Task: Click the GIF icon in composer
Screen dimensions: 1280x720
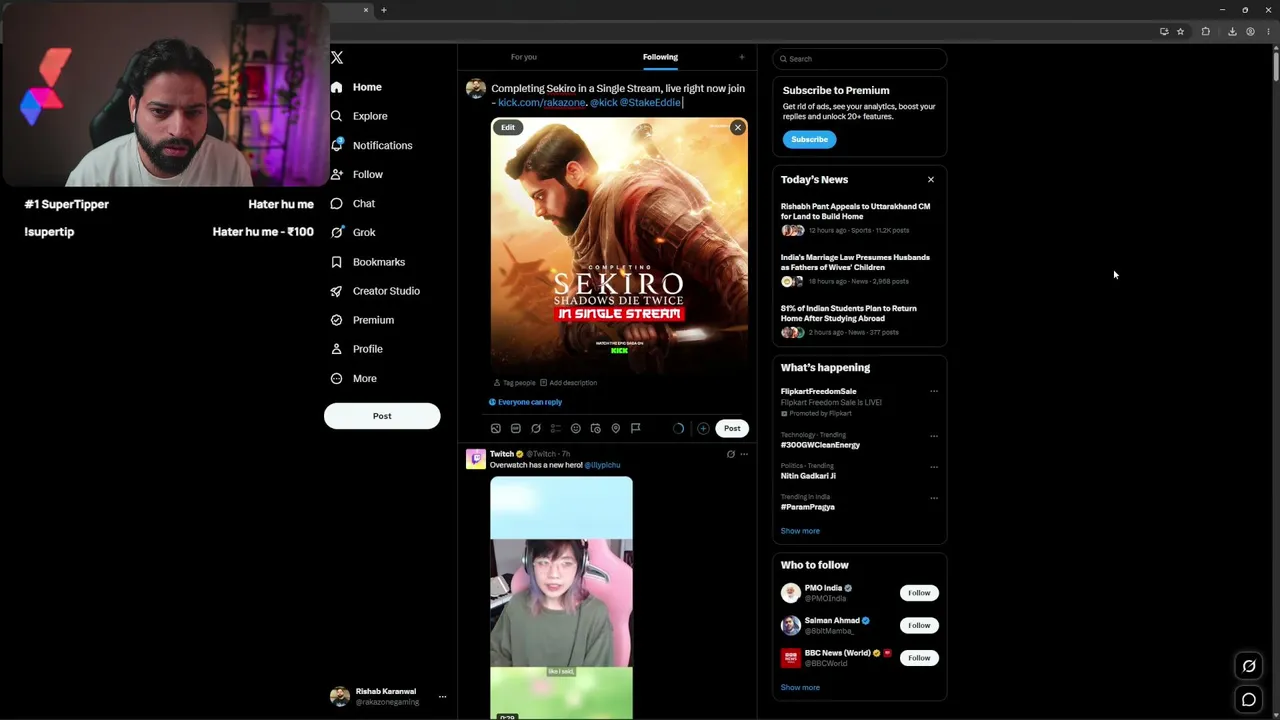Action: pyautogui.click(x=516, y=429)
